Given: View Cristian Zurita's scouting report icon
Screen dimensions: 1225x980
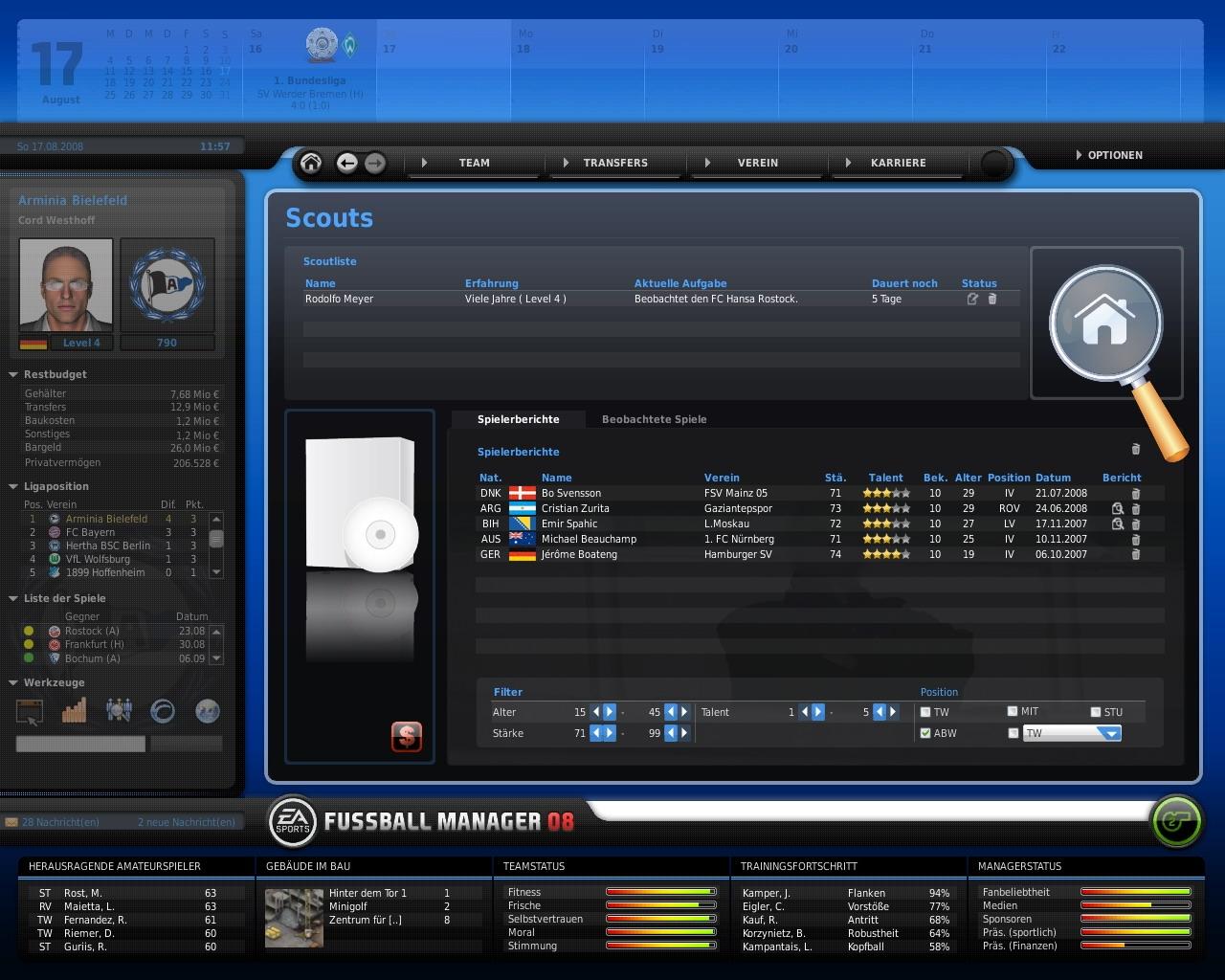Looking at the screenshot, I should click(1117, 509).
